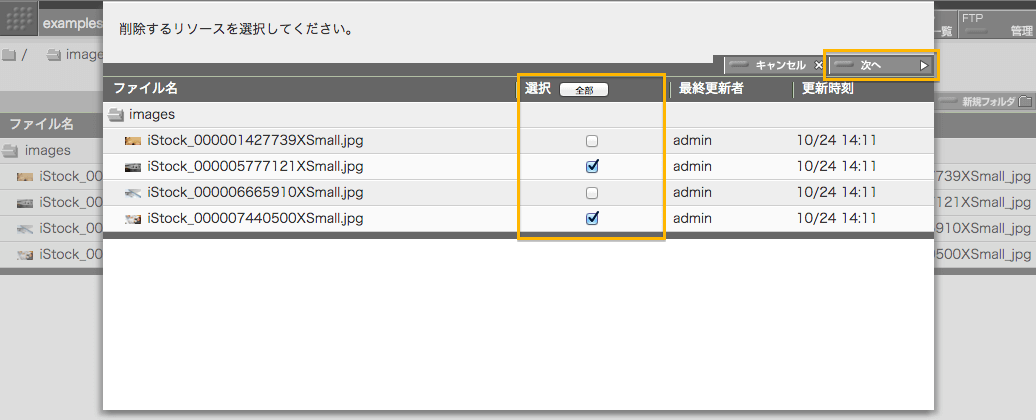Image resolution: width=1036 pixels, height=420 pixels.
Task: Click the images folder icon in the dialog
Action: click(x=116, y=115)
